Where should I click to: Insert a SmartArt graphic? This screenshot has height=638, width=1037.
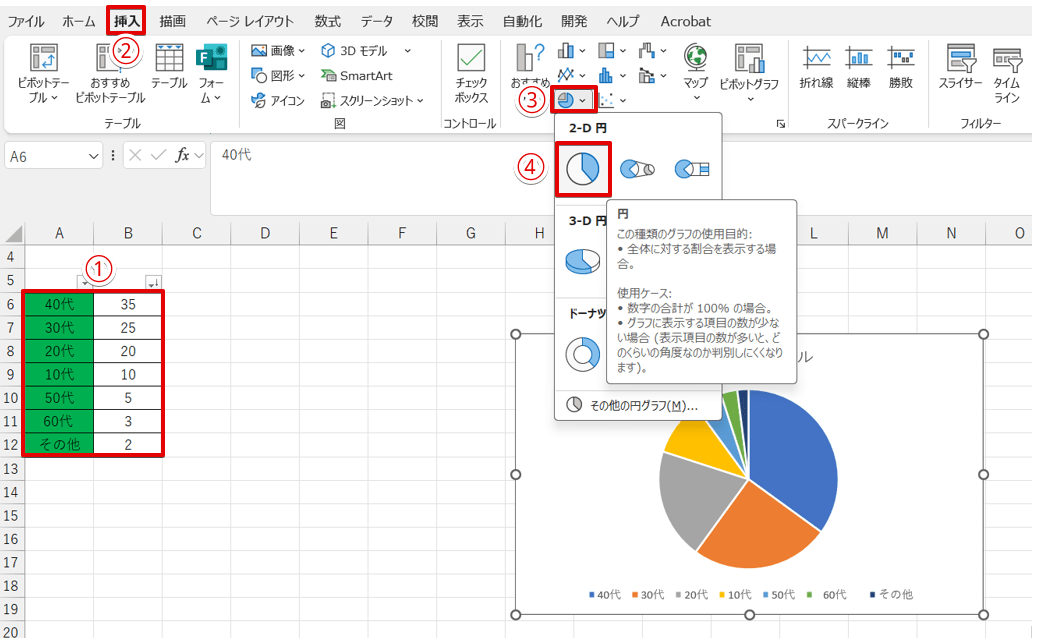coord(356,75)
